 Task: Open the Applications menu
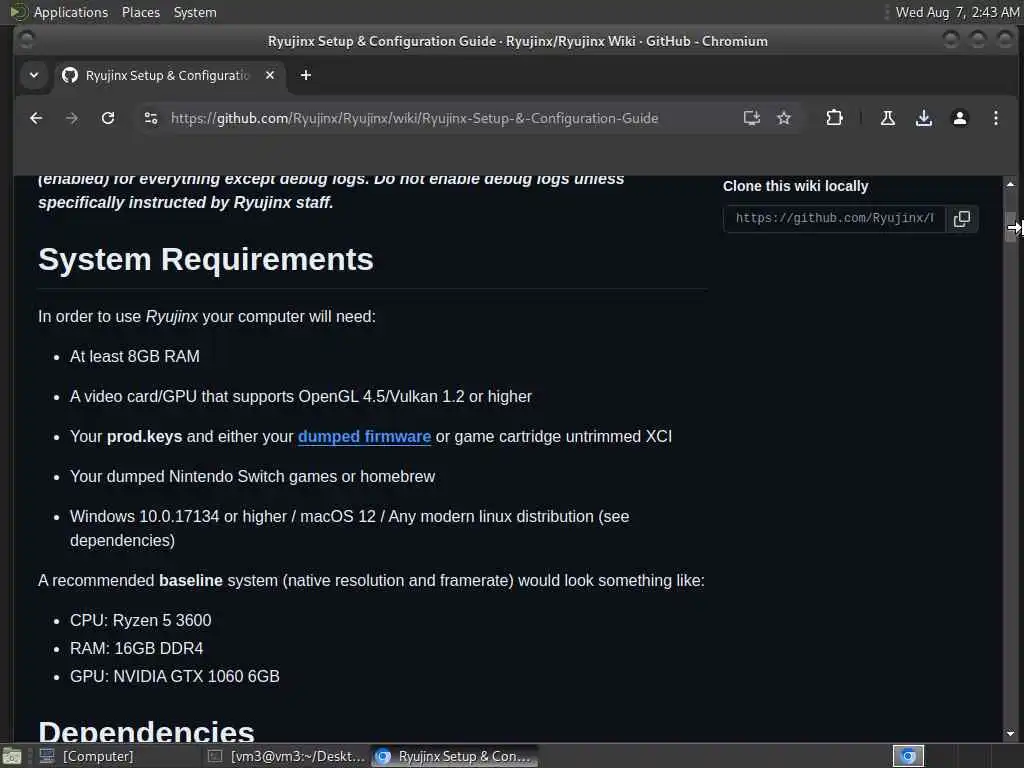tap(71, 12)
